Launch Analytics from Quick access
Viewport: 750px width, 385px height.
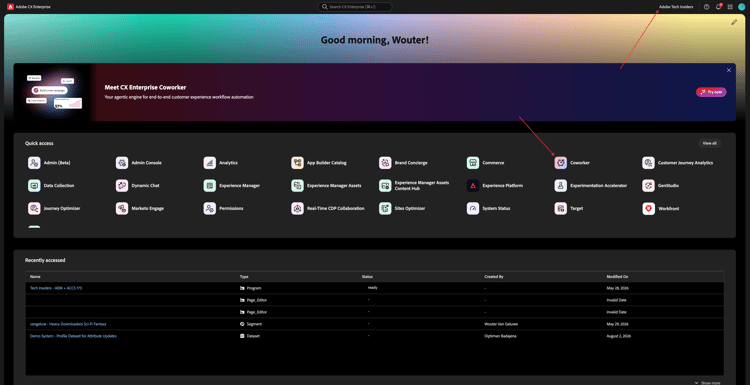[210, 163]
